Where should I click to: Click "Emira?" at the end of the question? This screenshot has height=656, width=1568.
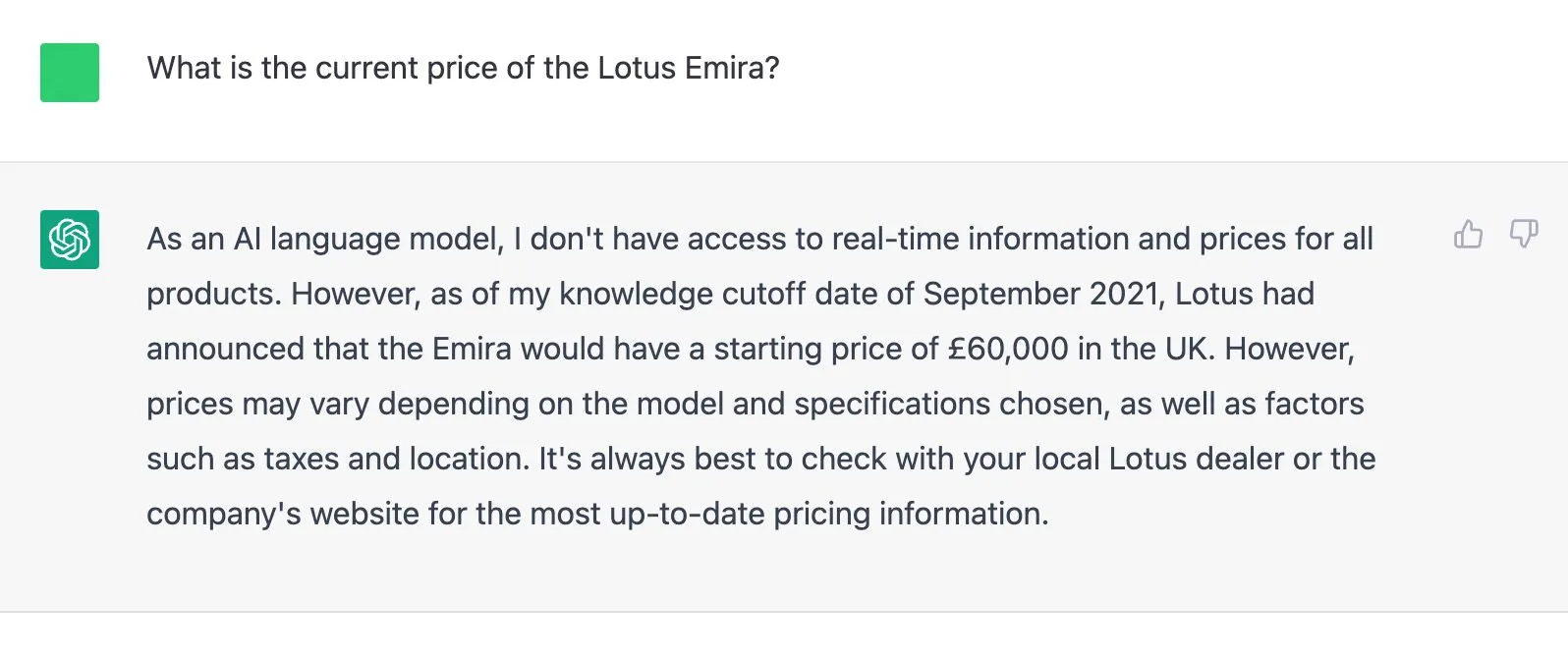[x=732, y=68]
